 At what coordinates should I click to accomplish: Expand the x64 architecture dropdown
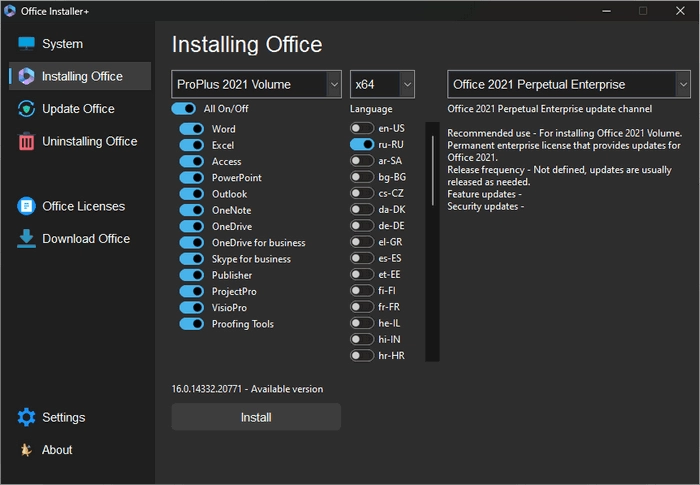[381, 84]
